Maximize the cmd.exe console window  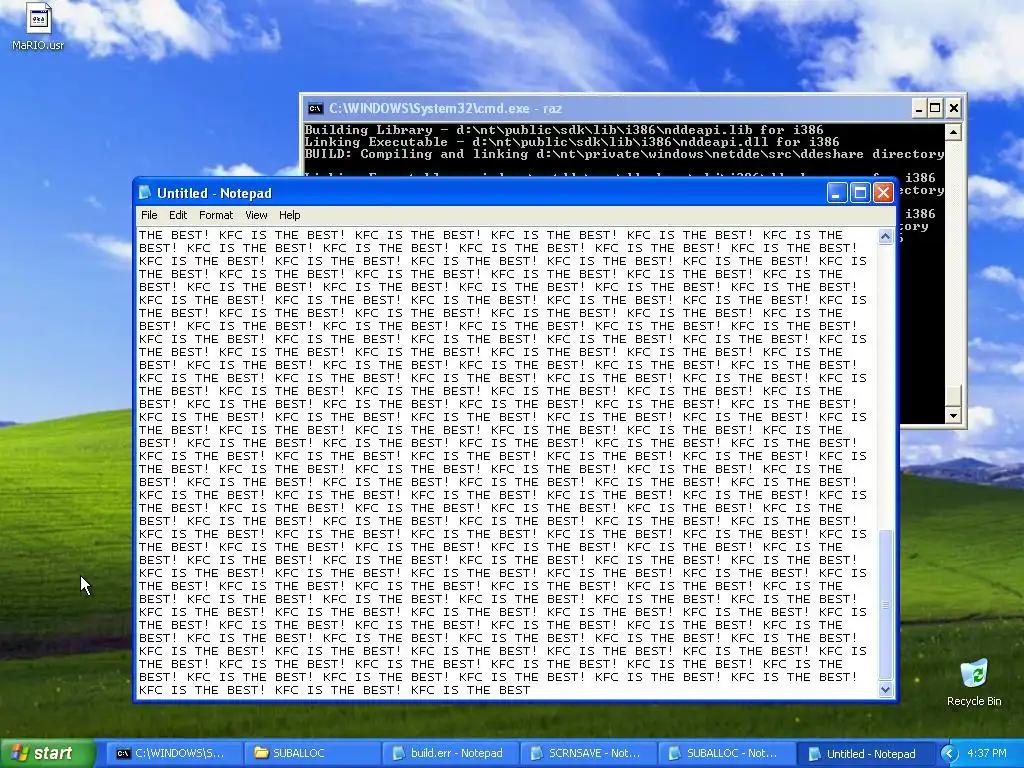click(x=935, y=108)
